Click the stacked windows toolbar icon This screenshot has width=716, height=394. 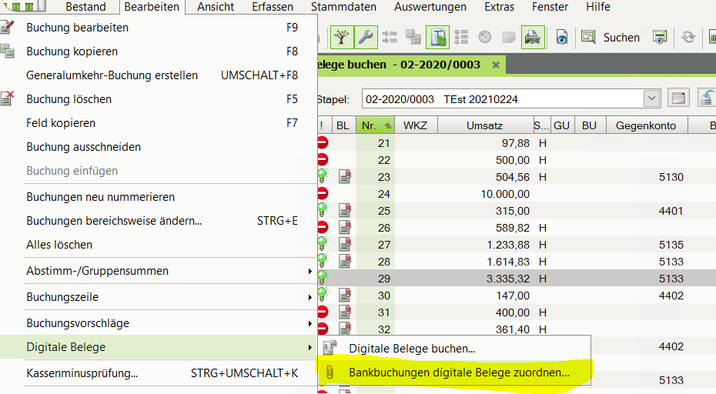click(413, 37)
